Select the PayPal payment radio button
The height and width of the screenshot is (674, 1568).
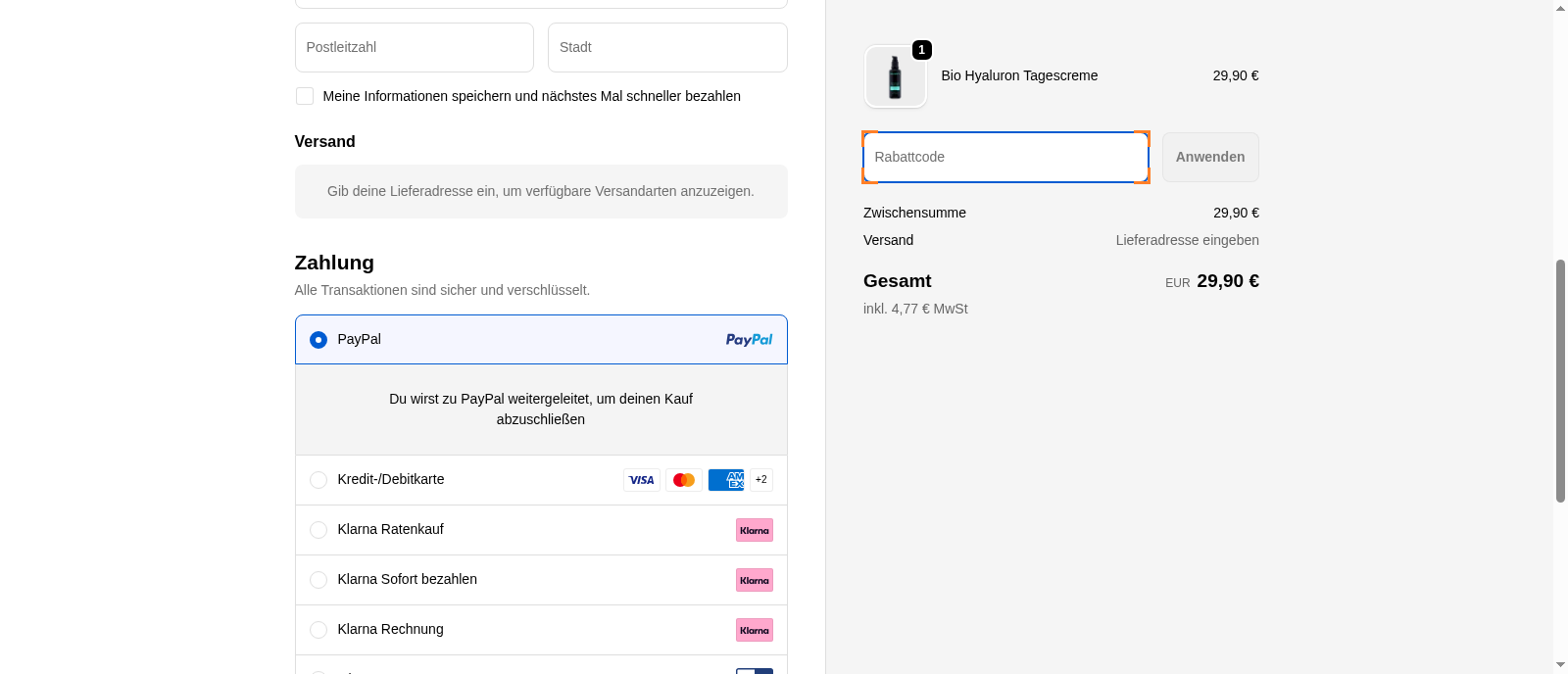(x=318, y=340)
